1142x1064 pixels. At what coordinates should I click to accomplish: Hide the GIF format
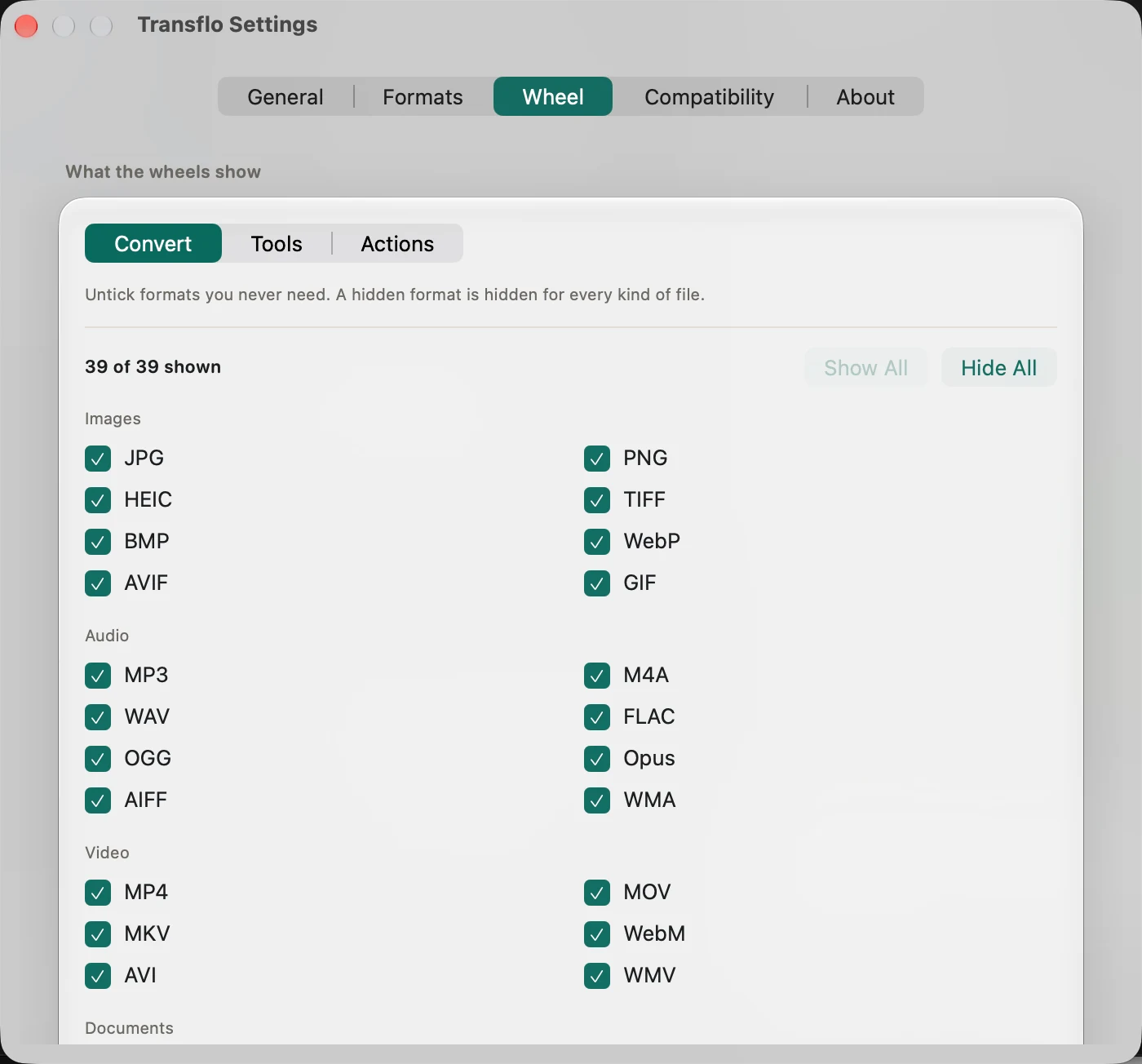point(597,583)
